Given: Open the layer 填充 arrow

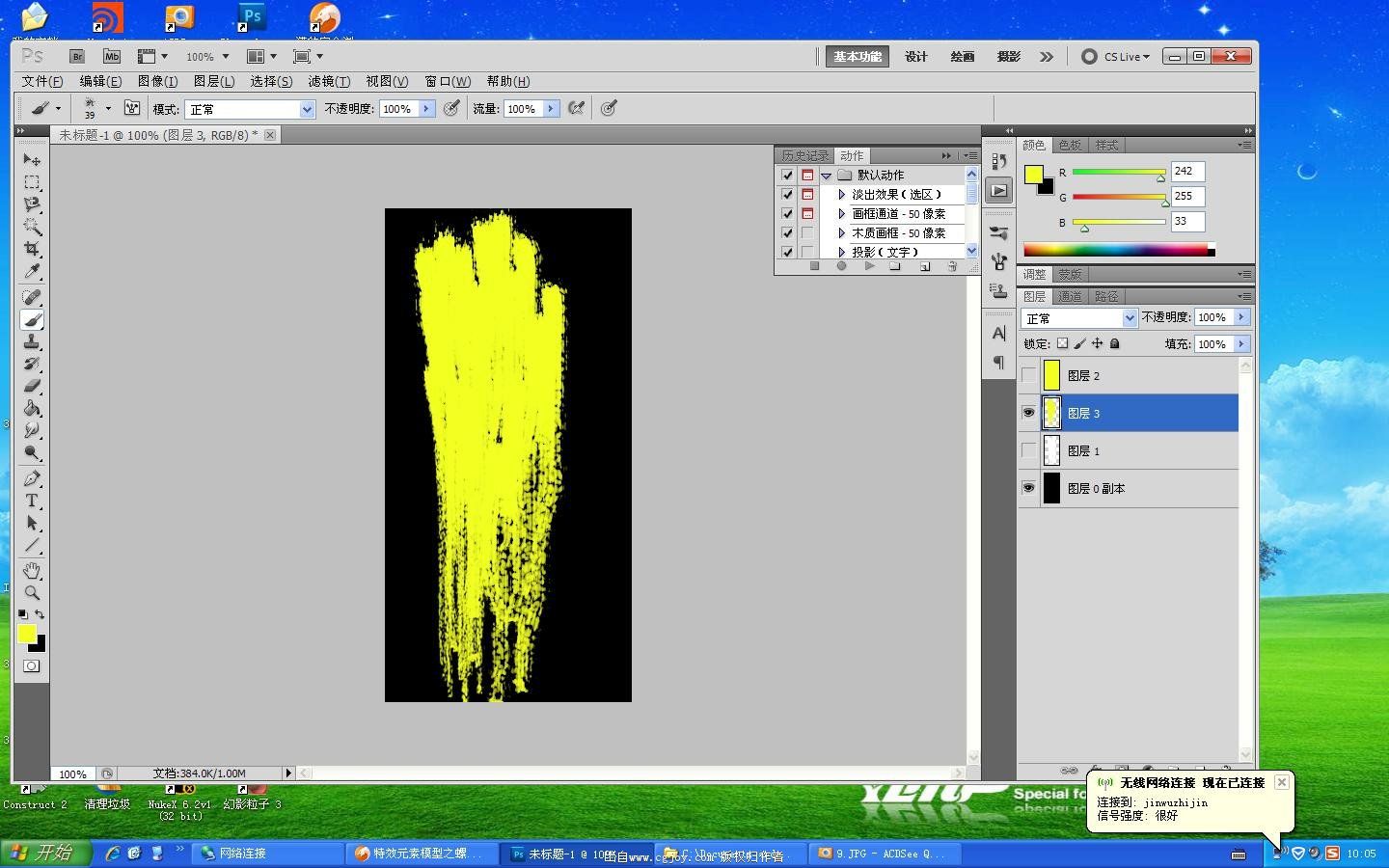Looking at the screenshot, I should (x=1241, y=344).
